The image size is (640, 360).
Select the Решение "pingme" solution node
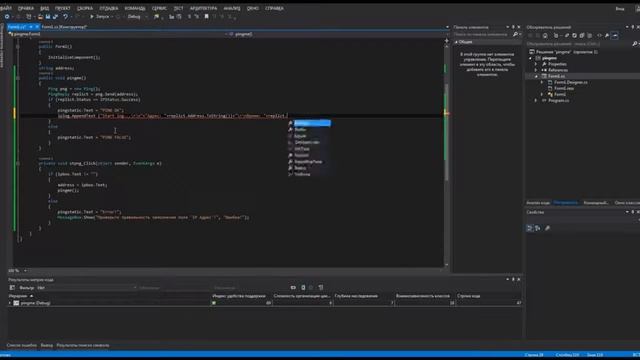click(563, 52)
